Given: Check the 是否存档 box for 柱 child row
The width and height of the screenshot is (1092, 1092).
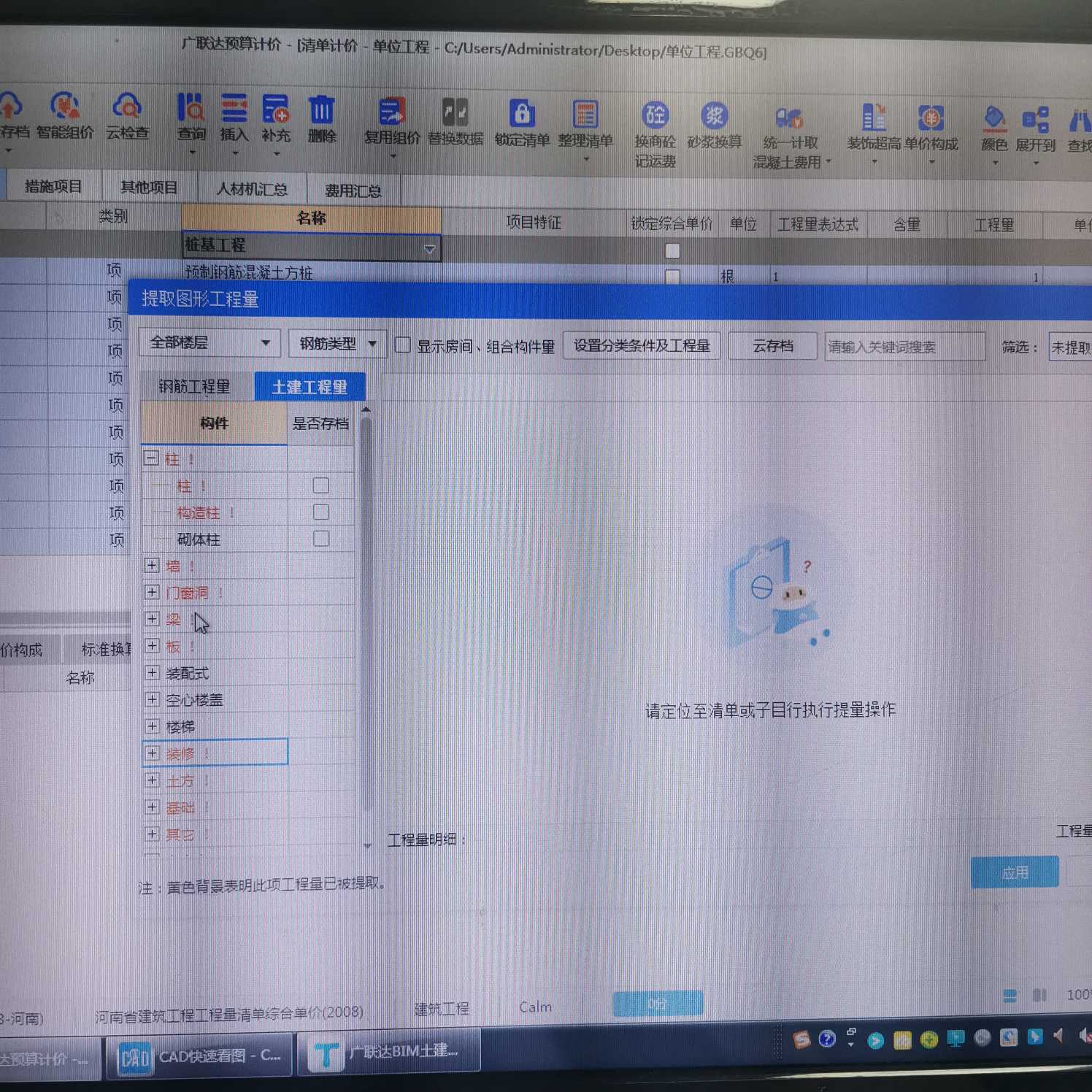Looking at the screenshot, I should pyautogui.click(x=320, y=485).
